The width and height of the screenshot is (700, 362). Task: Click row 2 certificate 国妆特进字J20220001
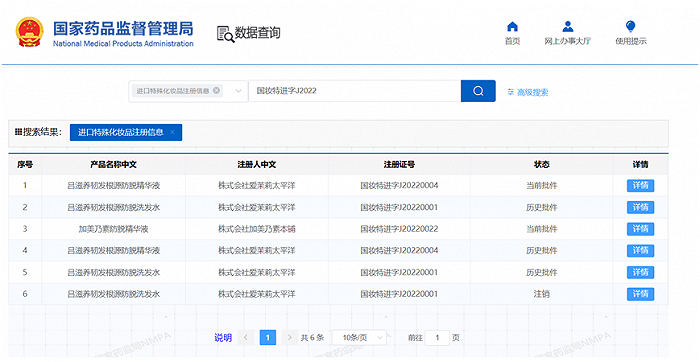(399, 208)
